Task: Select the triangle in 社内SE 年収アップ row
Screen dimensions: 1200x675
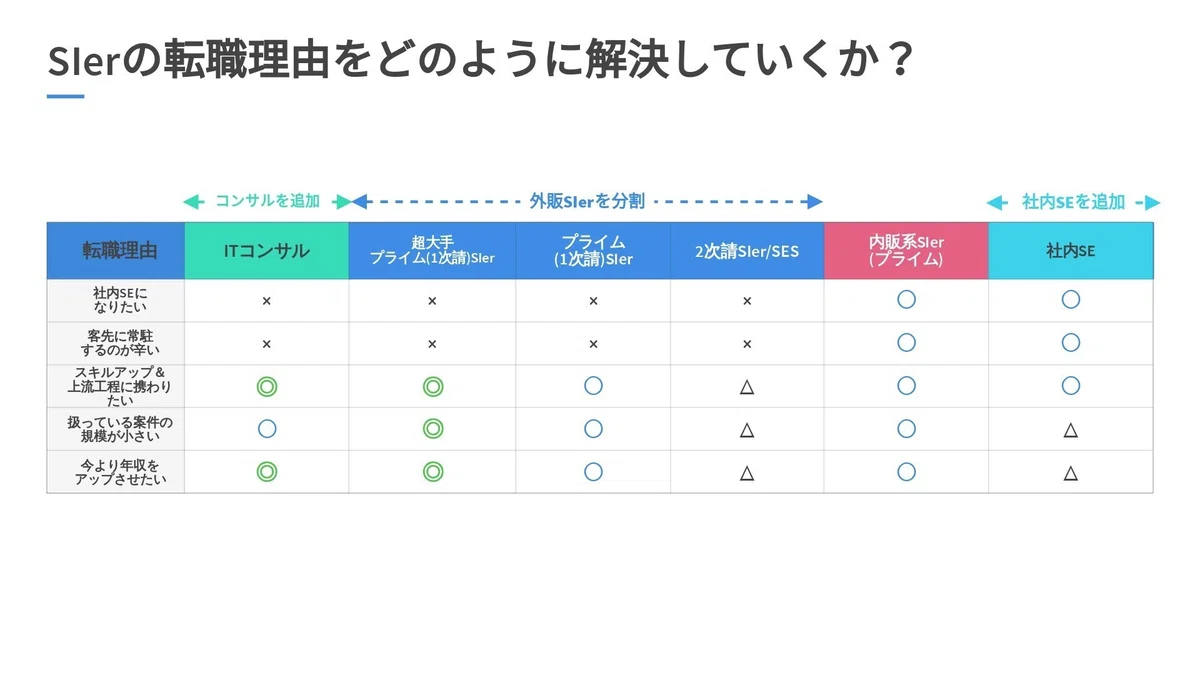Action: click(x=1070, y=473)
